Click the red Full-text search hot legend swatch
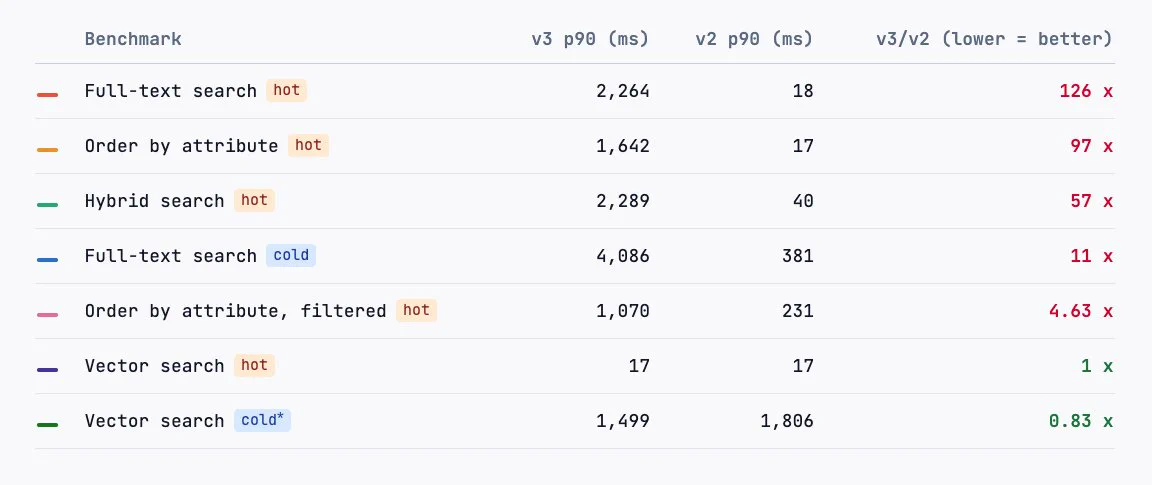The image size is (1152, 485). [x=47, y=95]
